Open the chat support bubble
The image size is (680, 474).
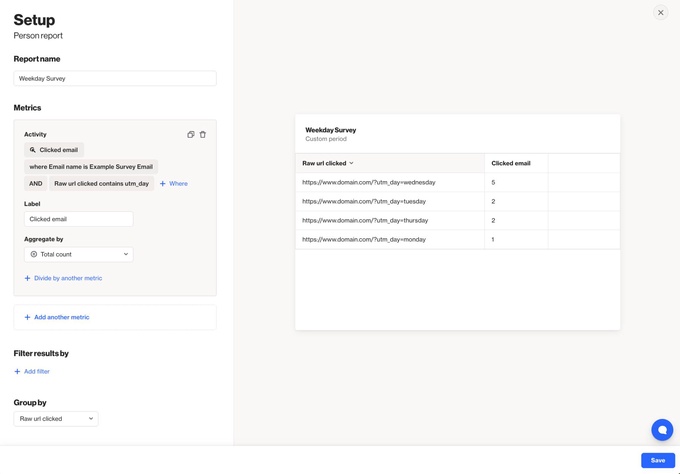click(x=661, y=430)
